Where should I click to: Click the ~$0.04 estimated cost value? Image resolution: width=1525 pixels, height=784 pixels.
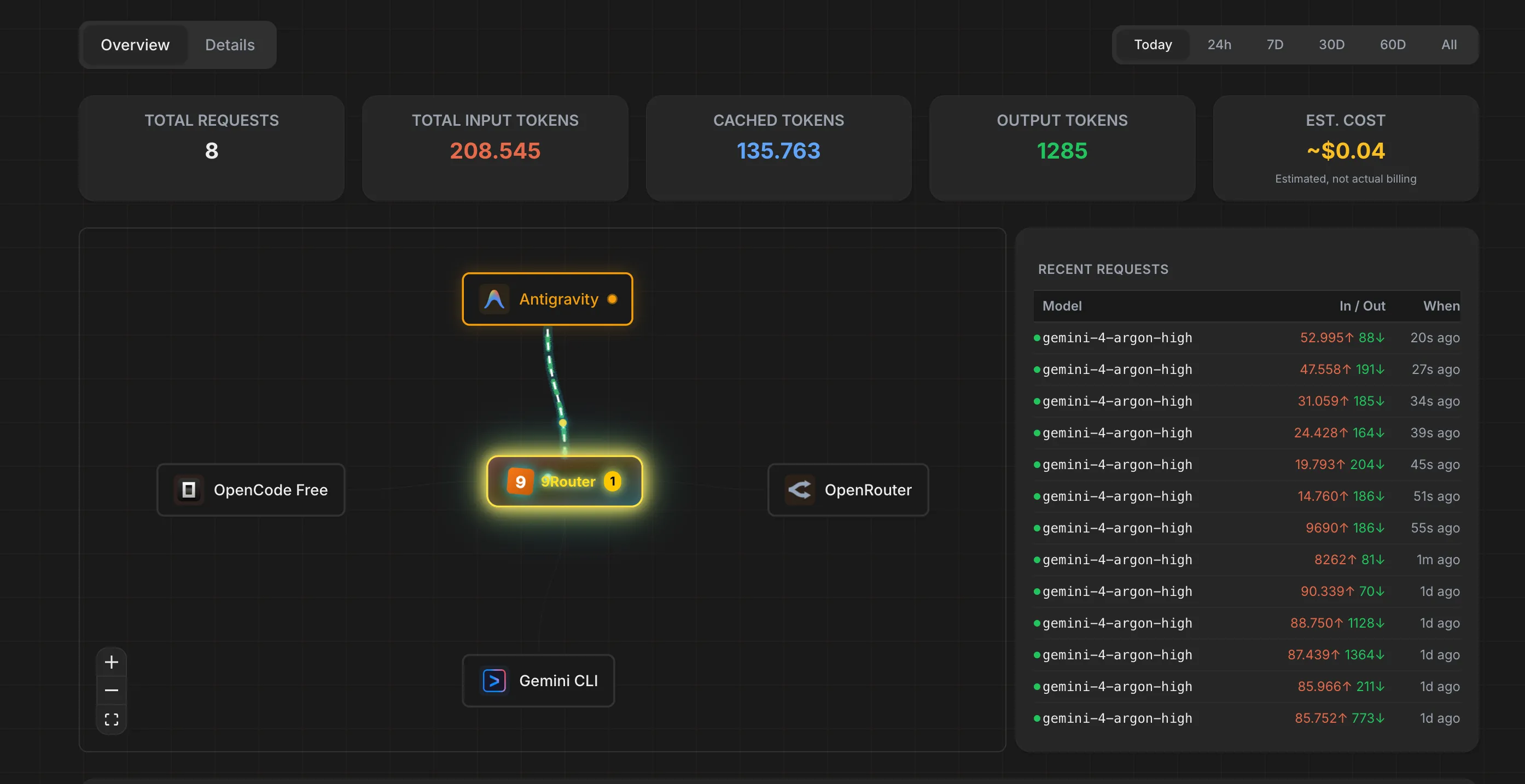(1346, 151)
